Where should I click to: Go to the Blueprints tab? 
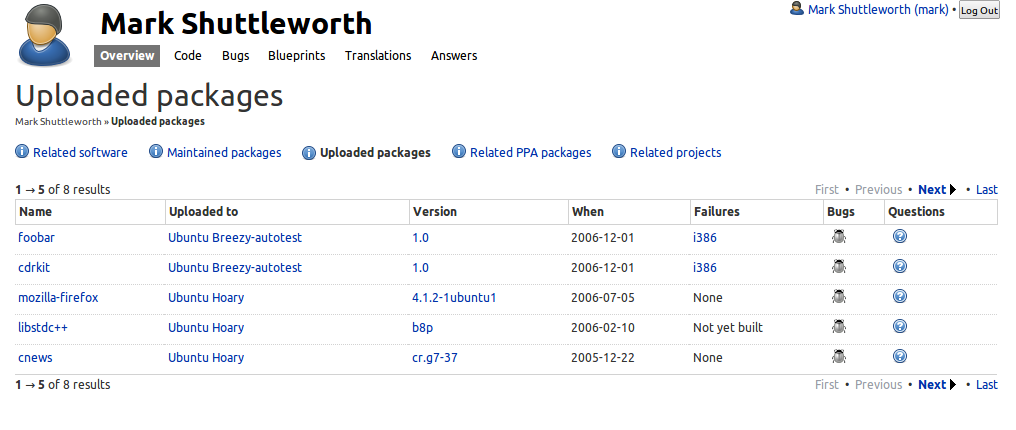[296, 56]
